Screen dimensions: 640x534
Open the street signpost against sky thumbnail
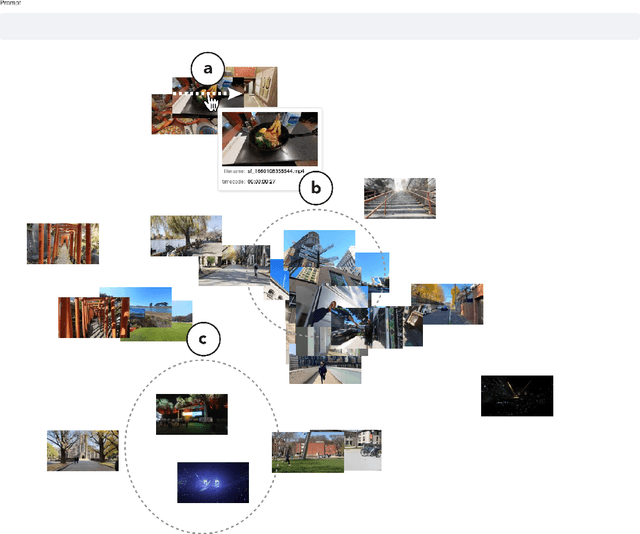(x=319, y=251)
